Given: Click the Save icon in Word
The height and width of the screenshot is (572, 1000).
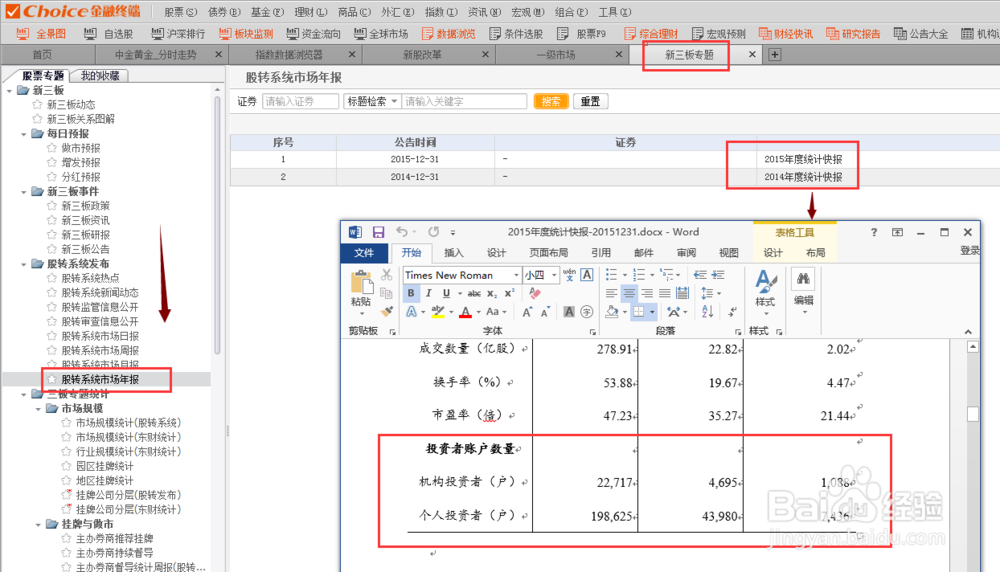Looking at the screenshot, I should click(x=378, y=232).
